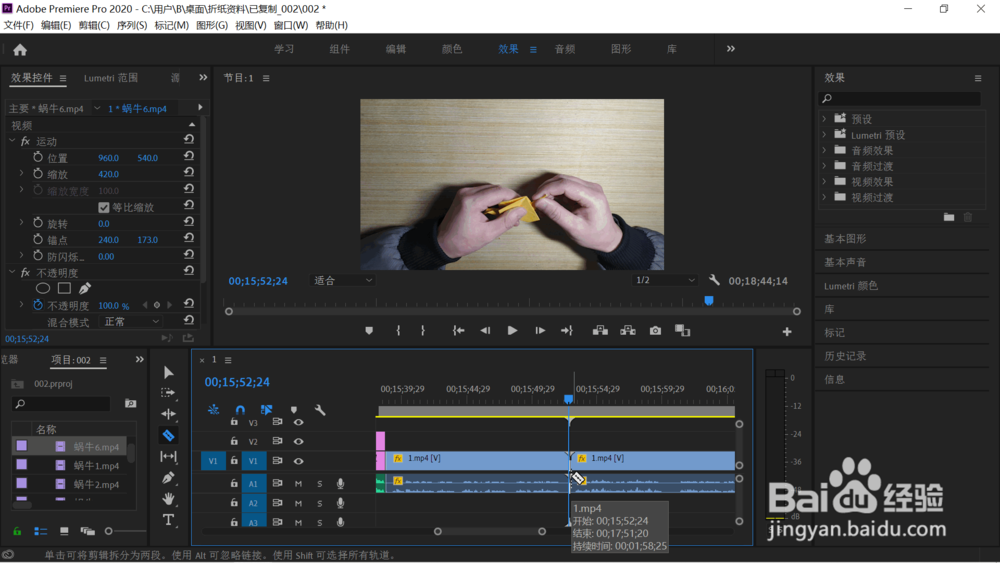Reset the scale parameter
Image resolution: width=1000 pixels, height=563 pixels.
[189, 173]
